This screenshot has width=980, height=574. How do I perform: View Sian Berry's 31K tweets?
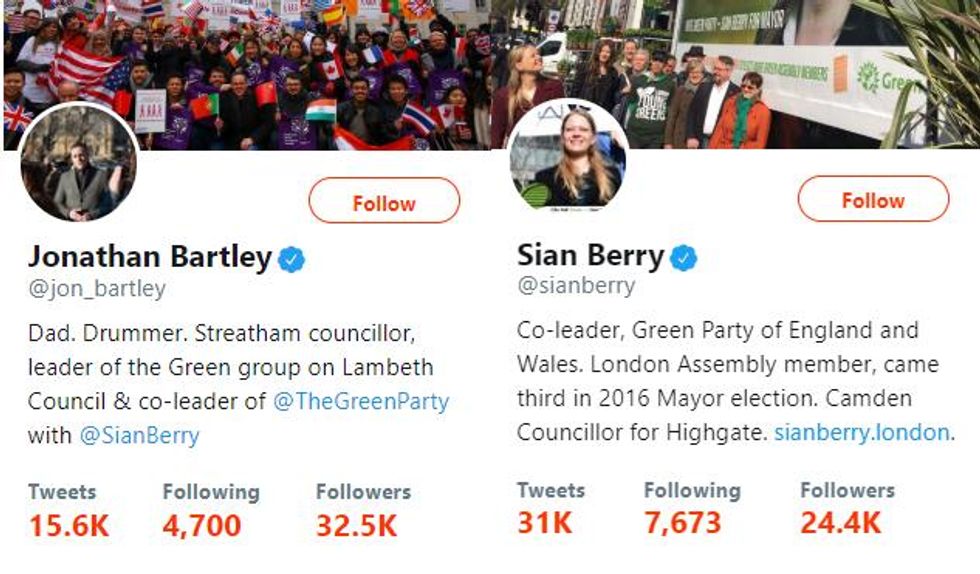point(551,508)
